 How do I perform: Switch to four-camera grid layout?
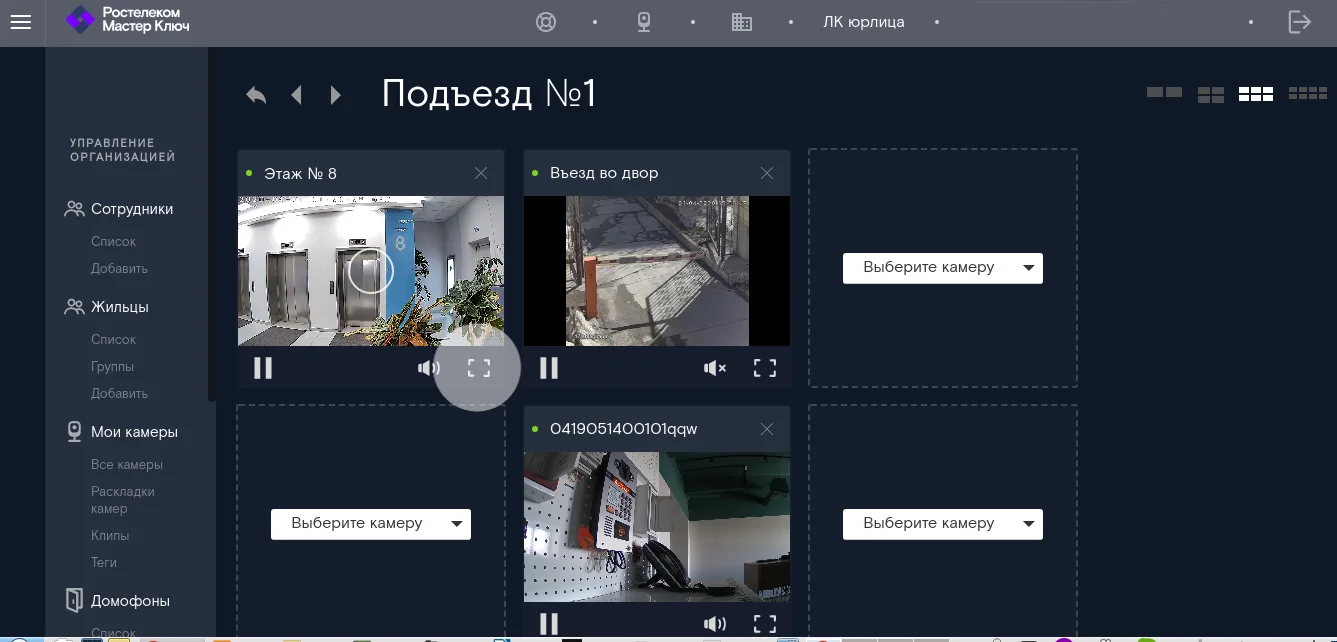pyautogui.click(x=1211, y=95)
